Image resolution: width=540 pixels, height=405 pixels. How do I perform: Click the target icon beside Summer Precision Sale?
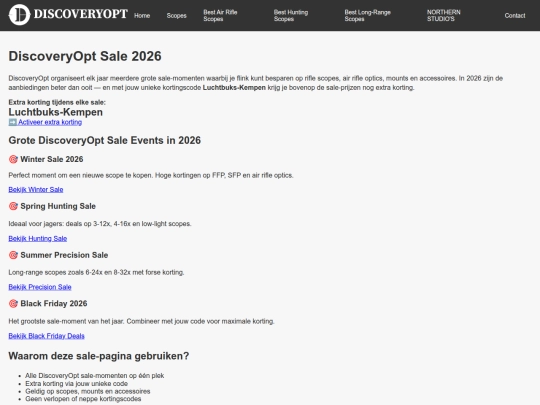pyautogui.click(x=13, y=255)
